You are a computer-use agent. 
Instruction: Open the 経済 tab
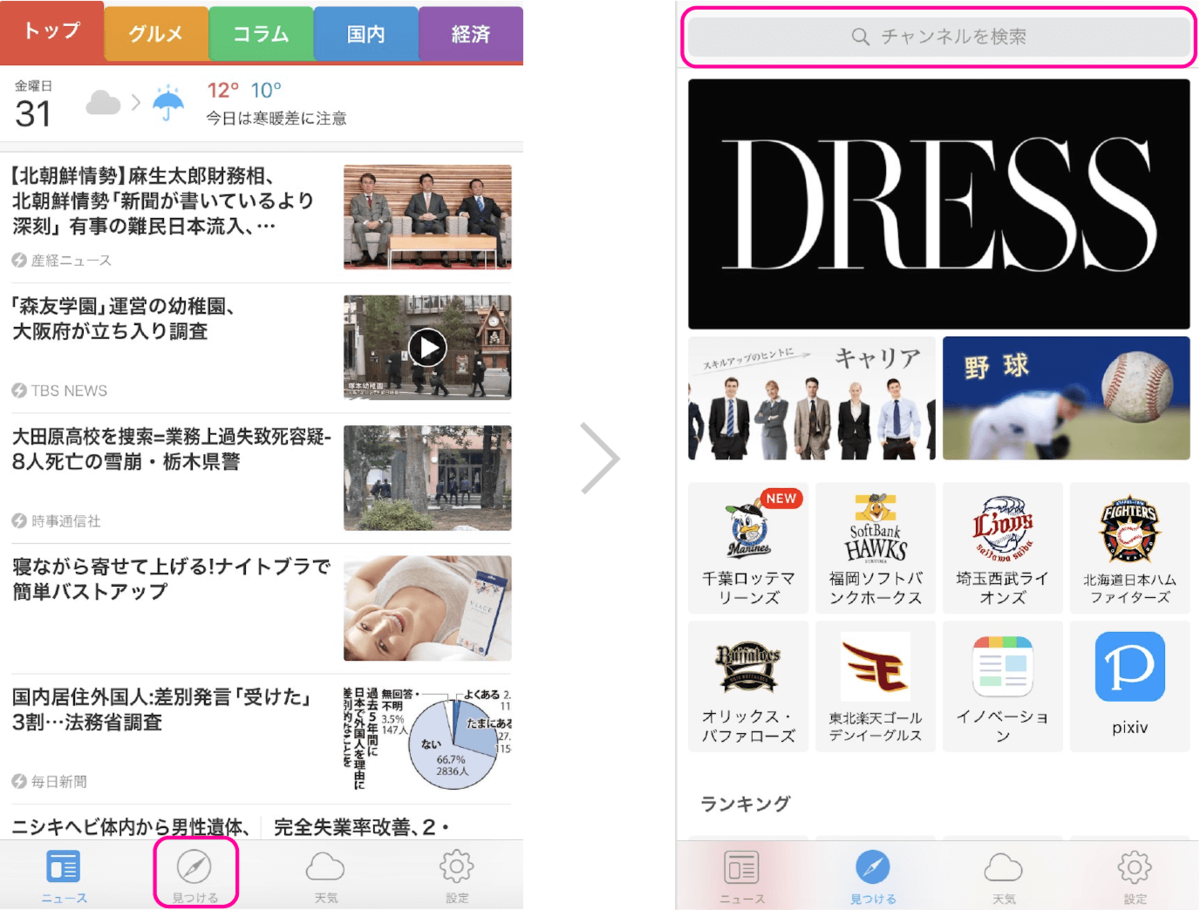coord(471,35)
